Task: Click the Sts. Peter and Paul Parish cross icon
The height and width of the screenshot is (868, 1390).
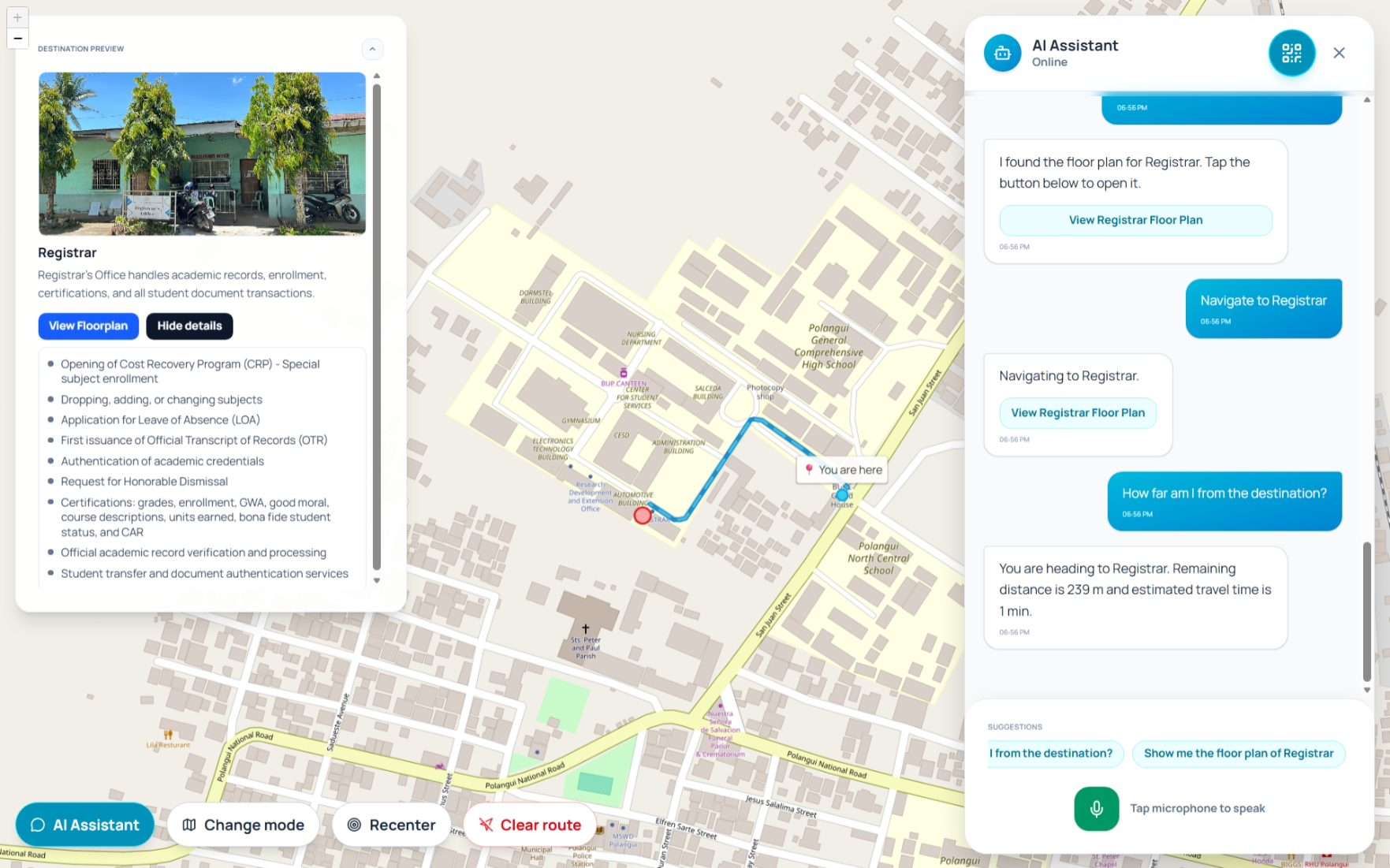Action: click(585, 629)
